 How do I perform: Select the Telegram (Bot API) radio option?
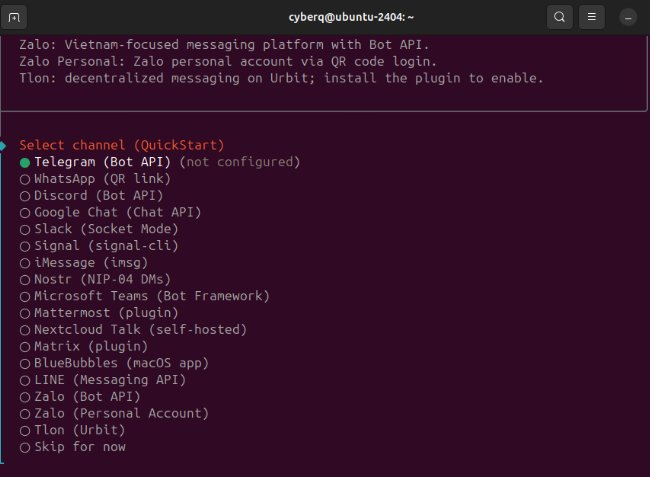coord(25,162)
